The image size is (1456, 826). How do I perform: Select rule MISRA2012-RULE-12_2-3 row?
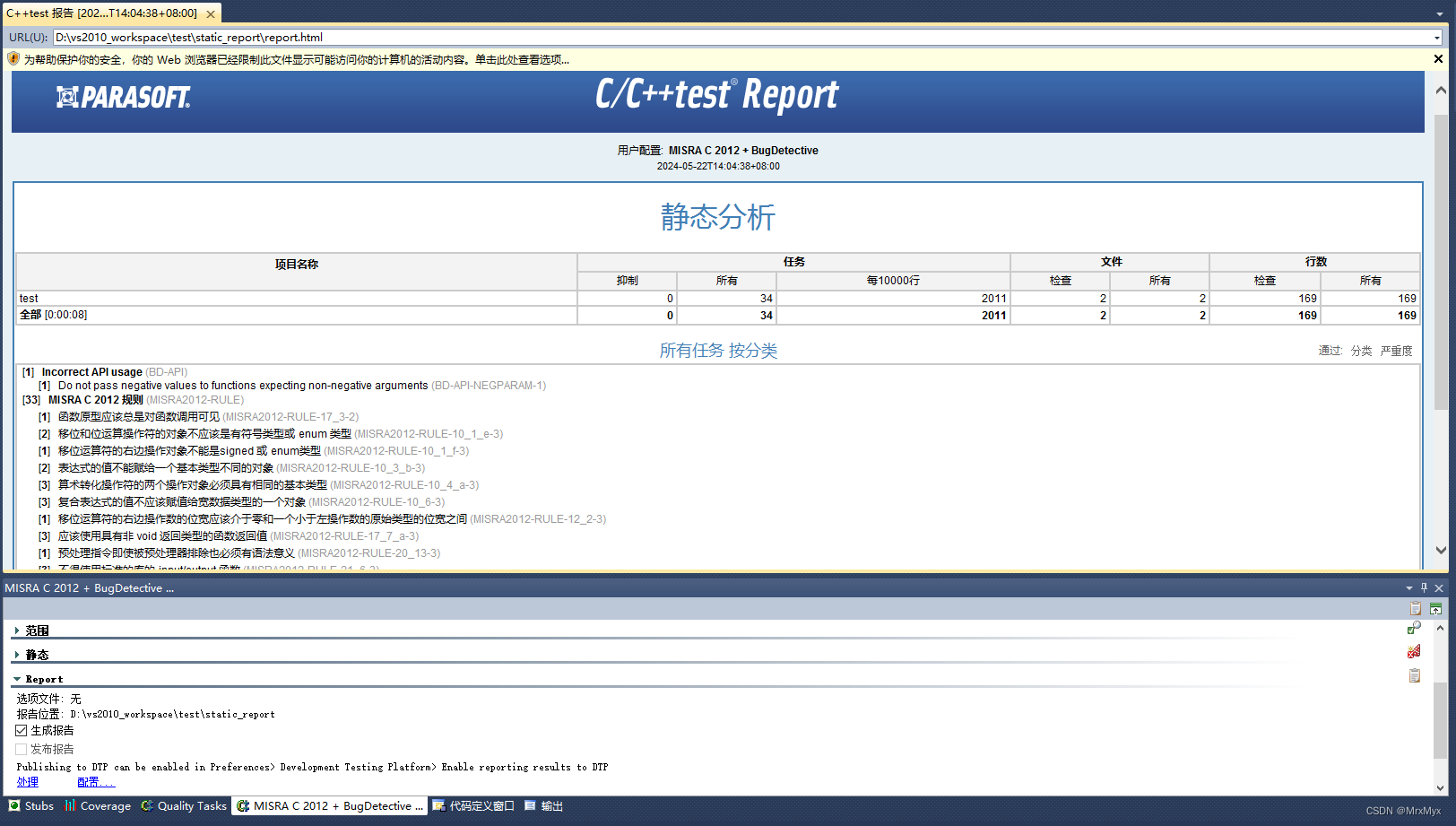(x=322, y=519)
